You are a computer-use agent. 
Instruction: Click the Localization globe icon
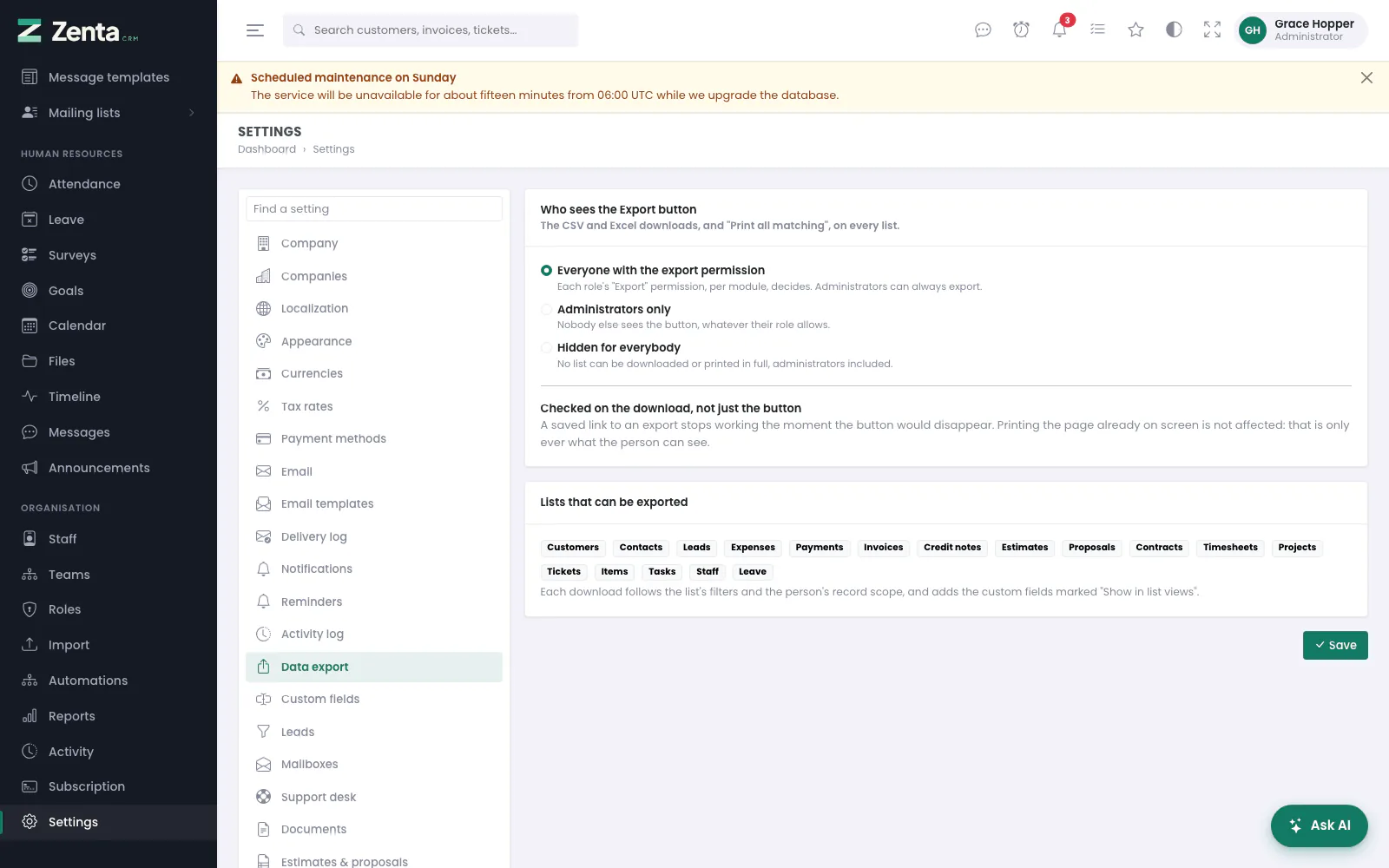(264, 308)
